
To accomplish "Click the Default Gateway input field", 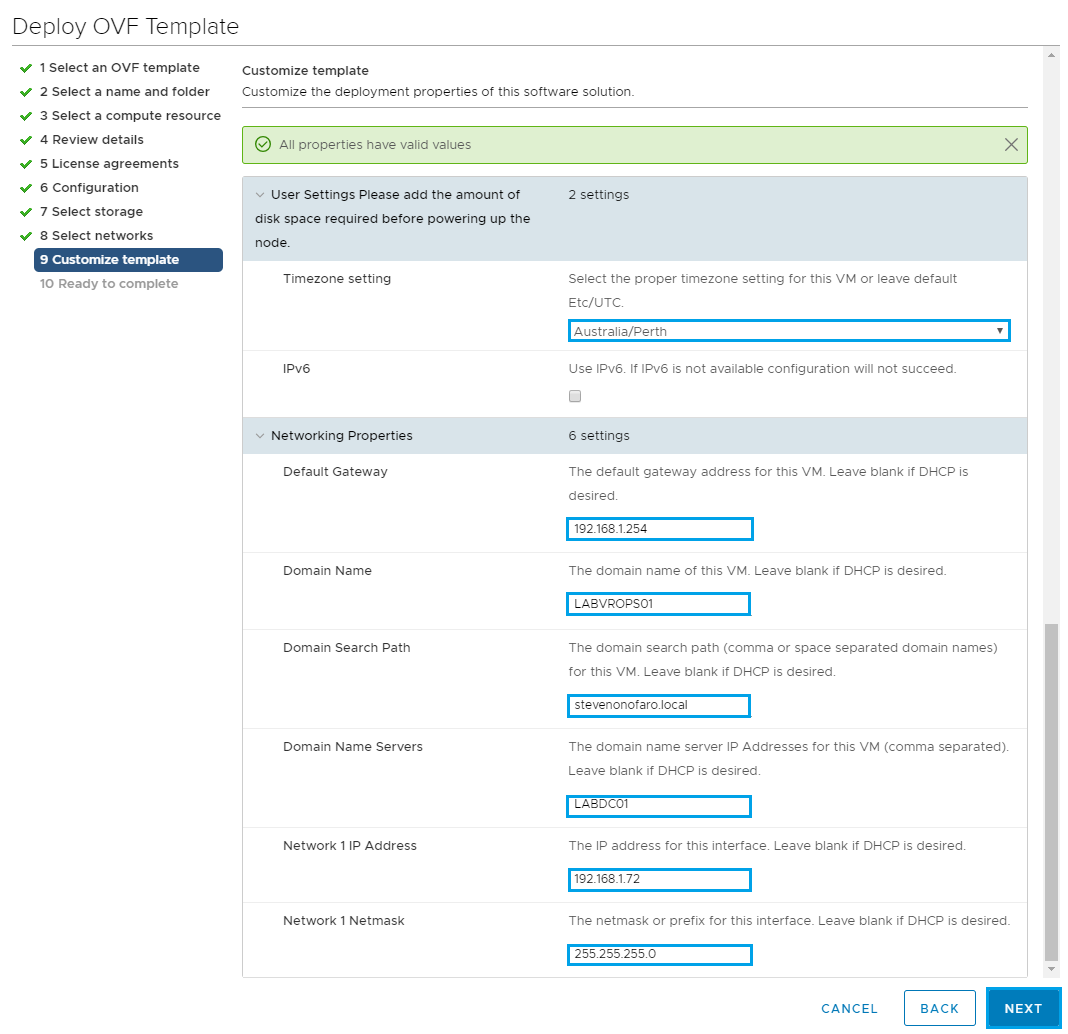I will point(659,529).
